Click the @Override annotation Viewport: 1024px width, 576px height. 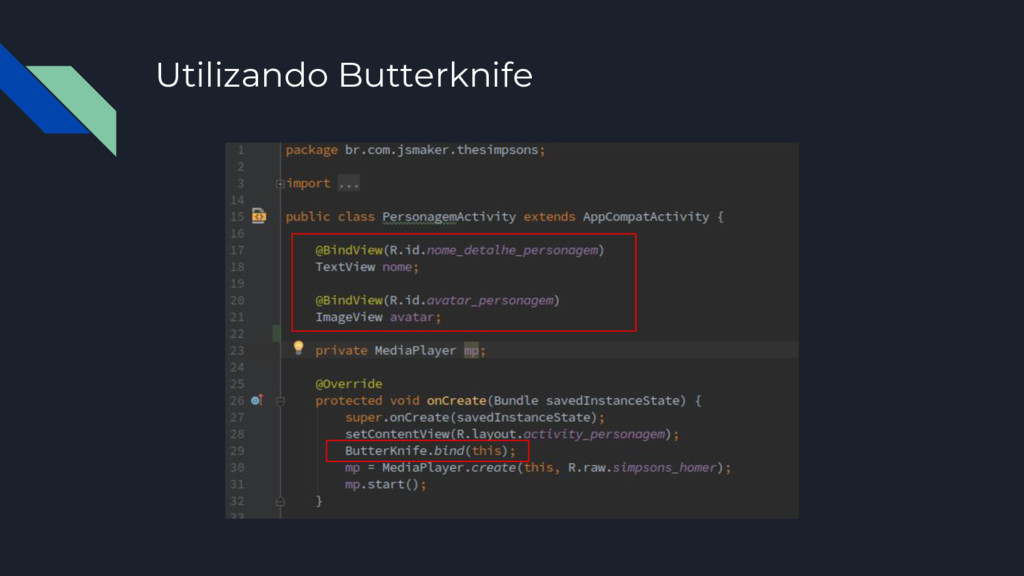click(349, 384)
